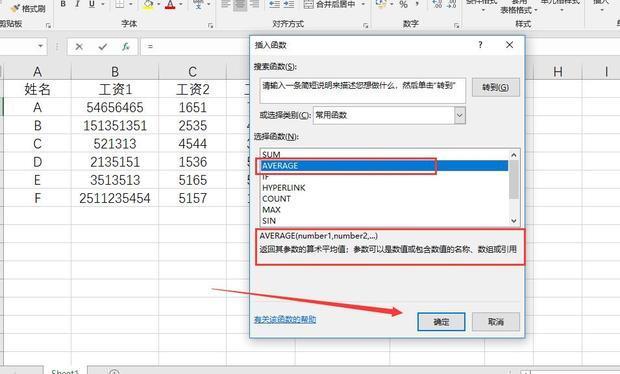620x374 pixels.
Task: Click cell with value 151351351
Action: [115, 126]
